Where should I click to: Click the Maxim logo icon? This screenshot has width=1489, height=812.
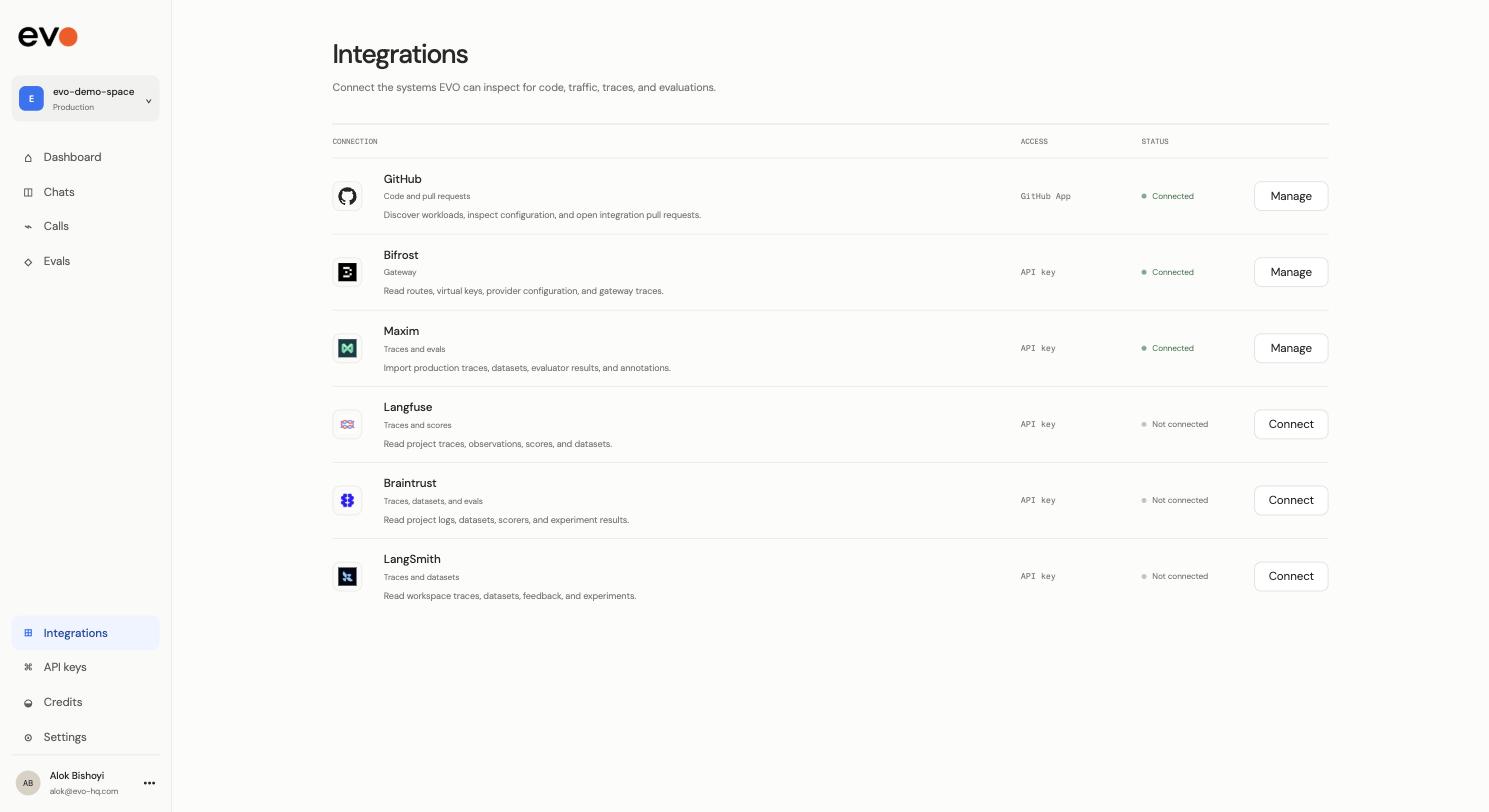click(347, 348)
